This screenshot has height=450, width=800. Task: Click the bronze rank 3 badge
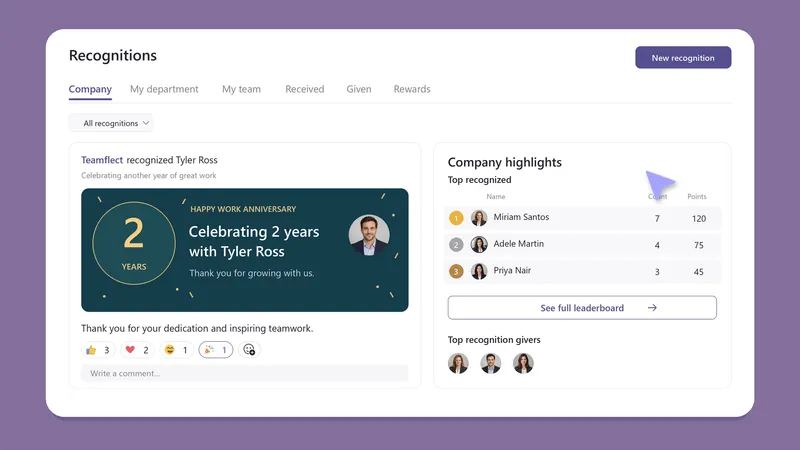(x=456, y=271)
